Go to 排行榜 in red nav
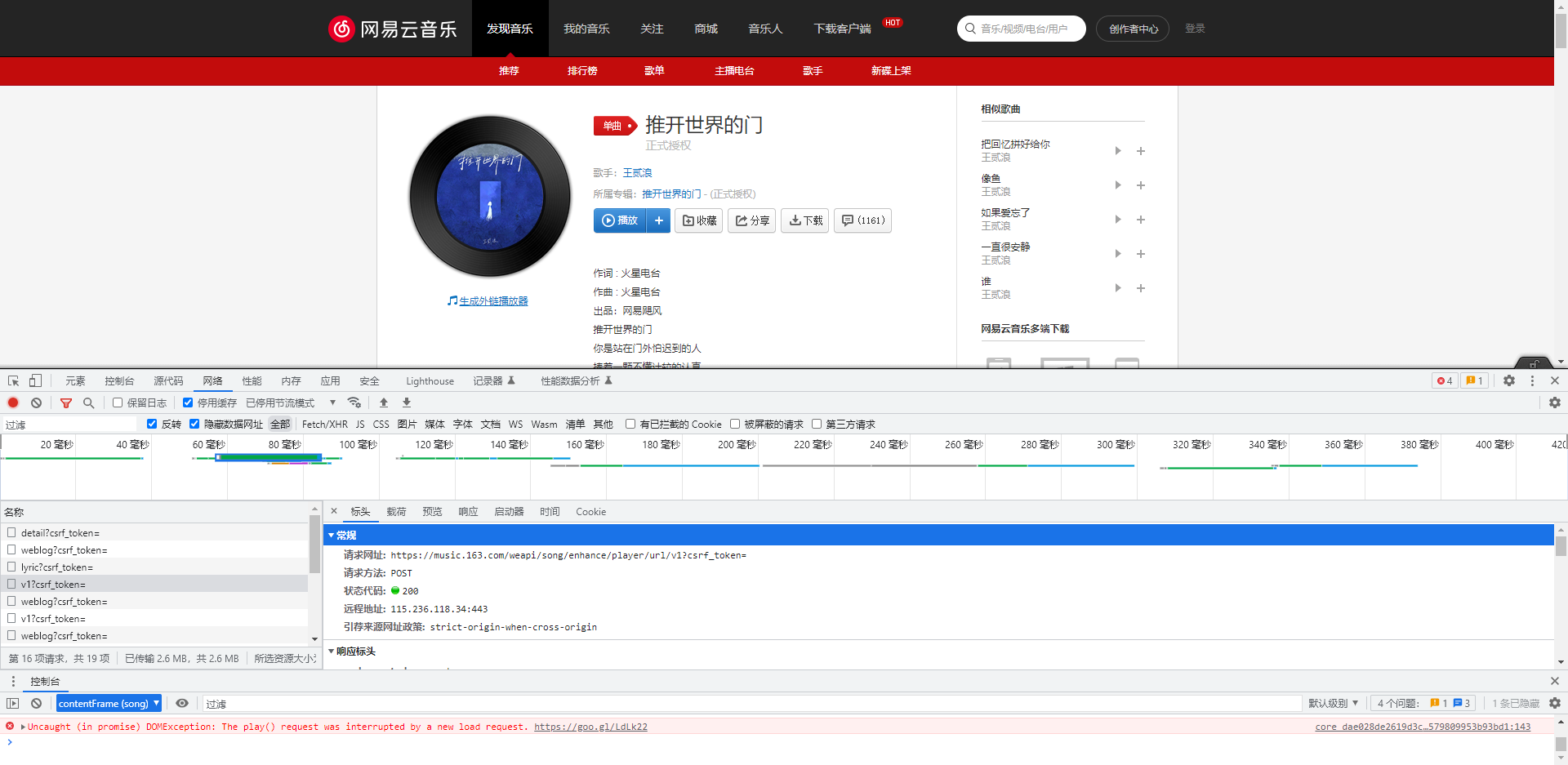This screenshot has width=1568, height=765. pos(582,71)
